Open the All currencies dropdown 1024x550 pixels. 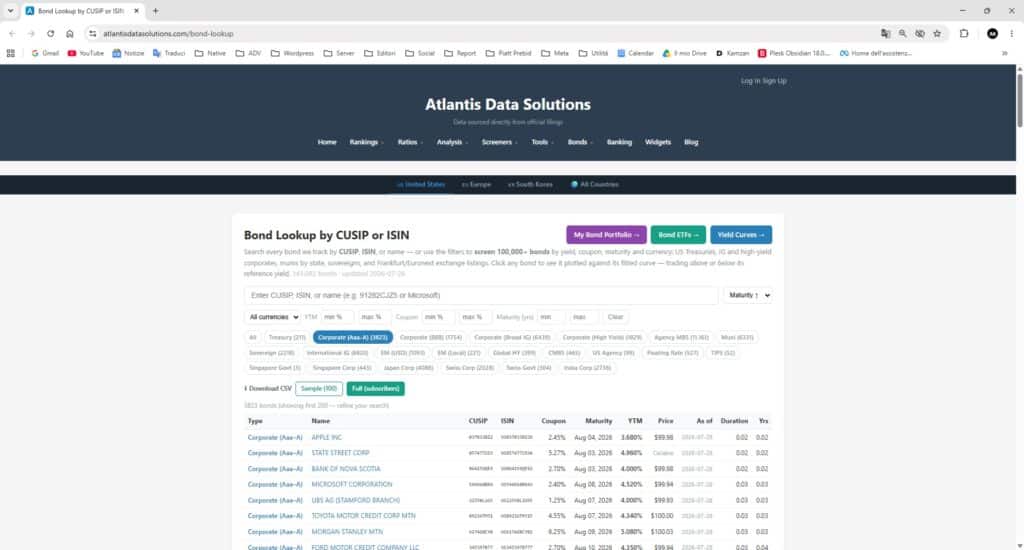tap(273, 317)
